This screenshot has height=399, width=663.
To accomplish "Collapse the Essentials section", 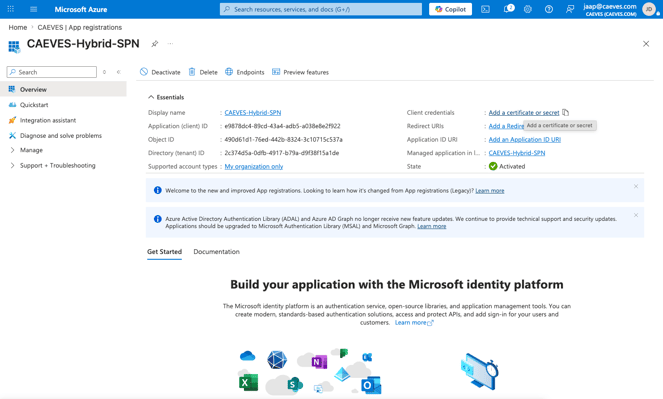I will 166,97.
